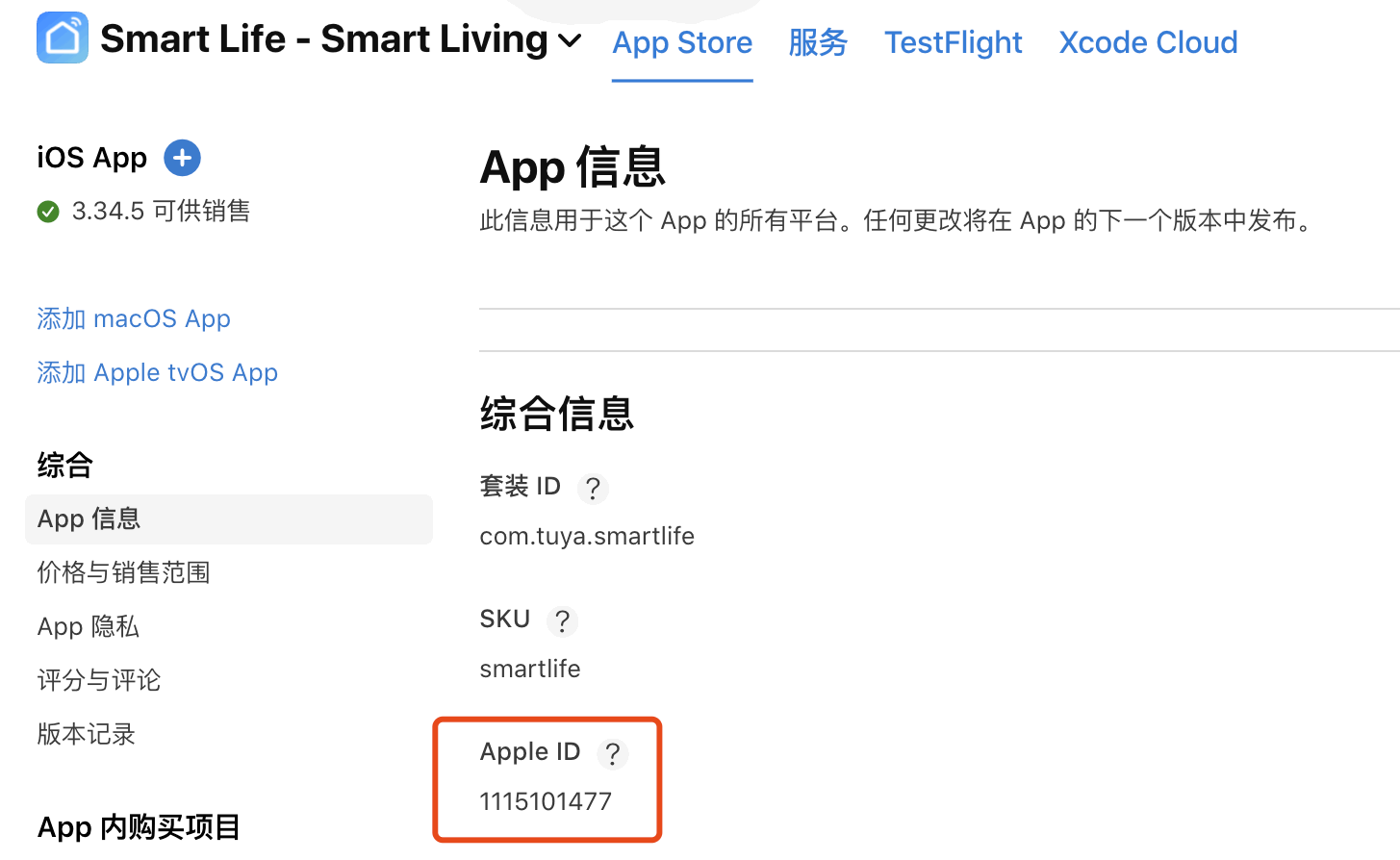Open the TestFlight tab
The image size is (1400, 860).
click(954, 42)
